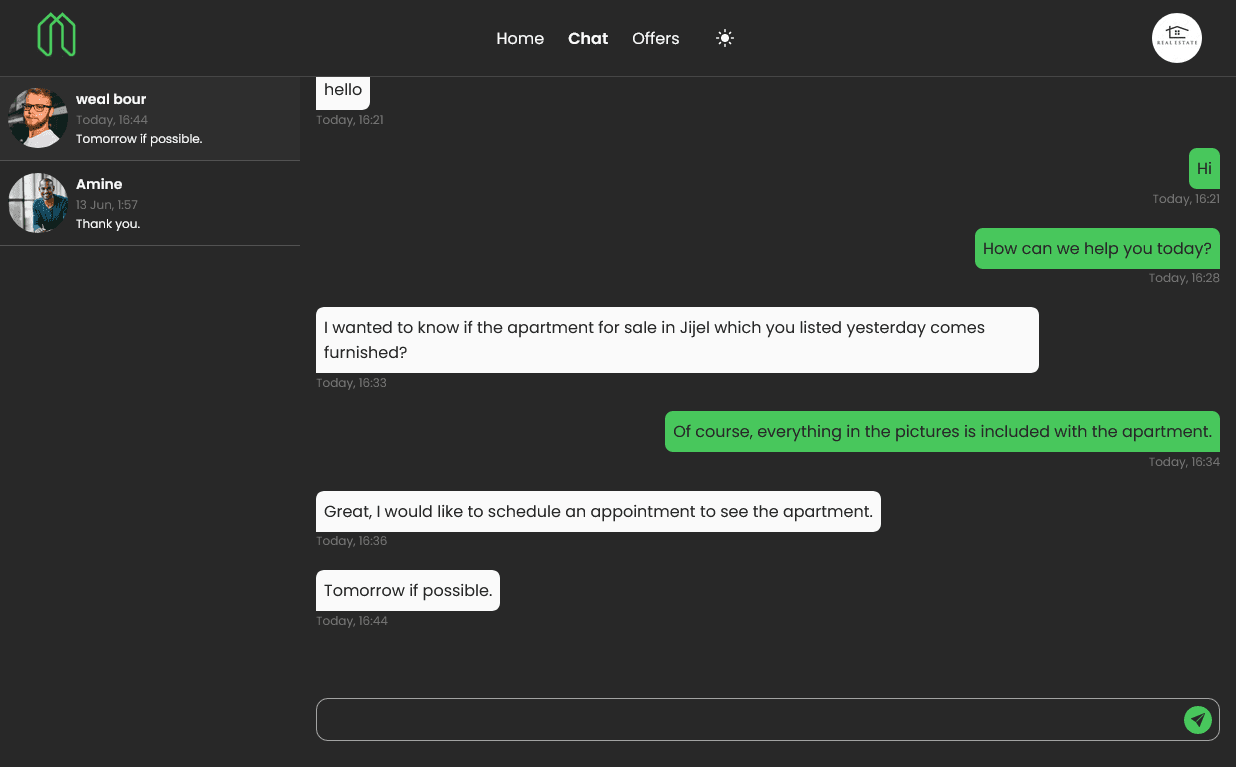The image size is (1236, 767).
Task: Click the message input field
Action: pyautogui.click(x=700, y=719)
